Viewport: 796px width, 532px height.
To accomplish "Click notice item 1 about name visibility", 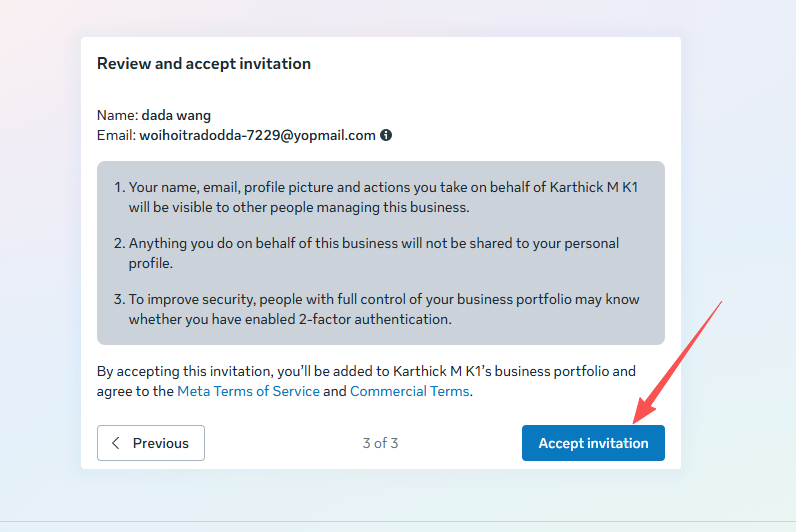I will tap(380, 197).
